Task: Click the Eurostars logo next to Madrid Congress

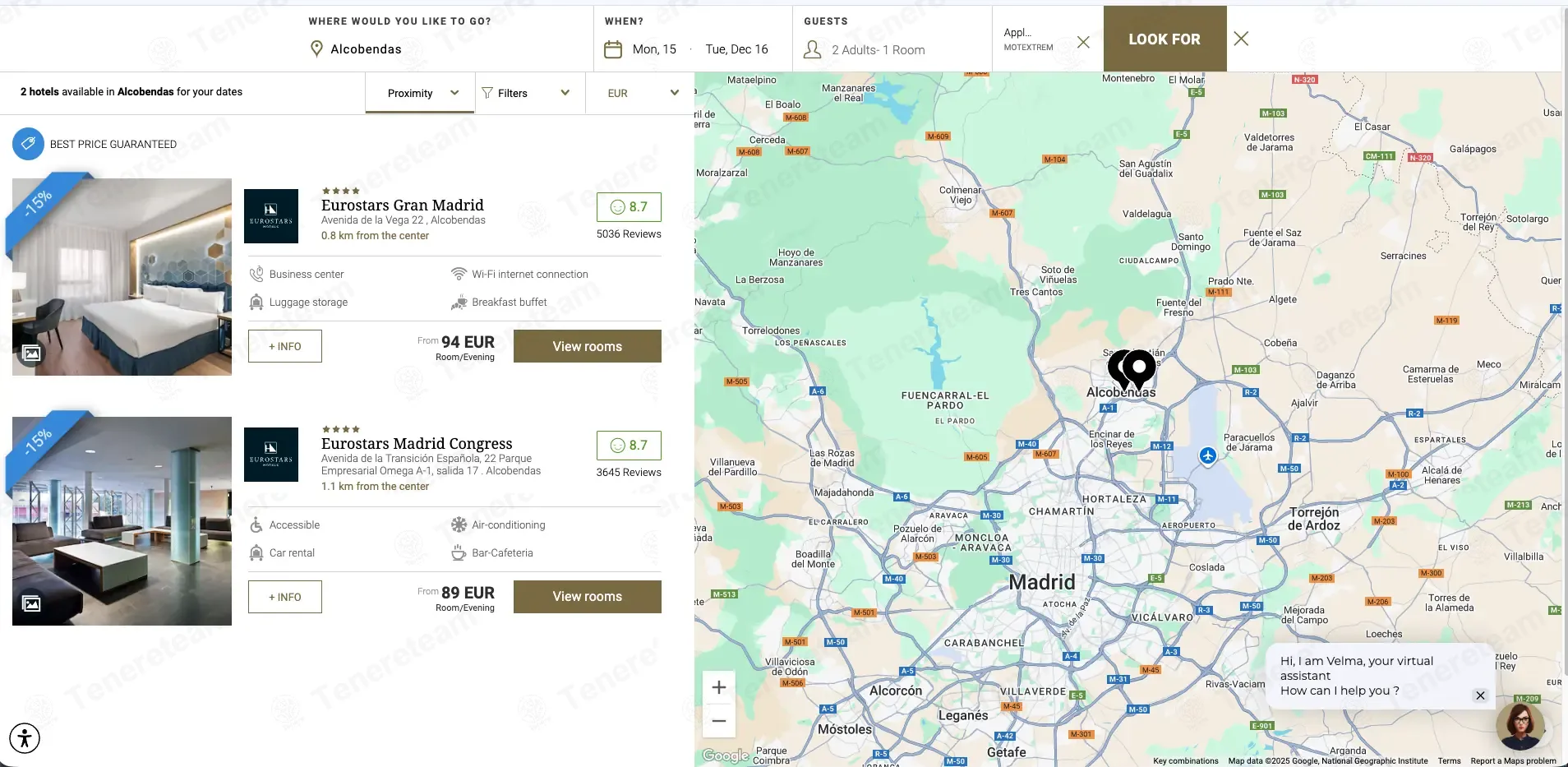Action: (271, 455)
